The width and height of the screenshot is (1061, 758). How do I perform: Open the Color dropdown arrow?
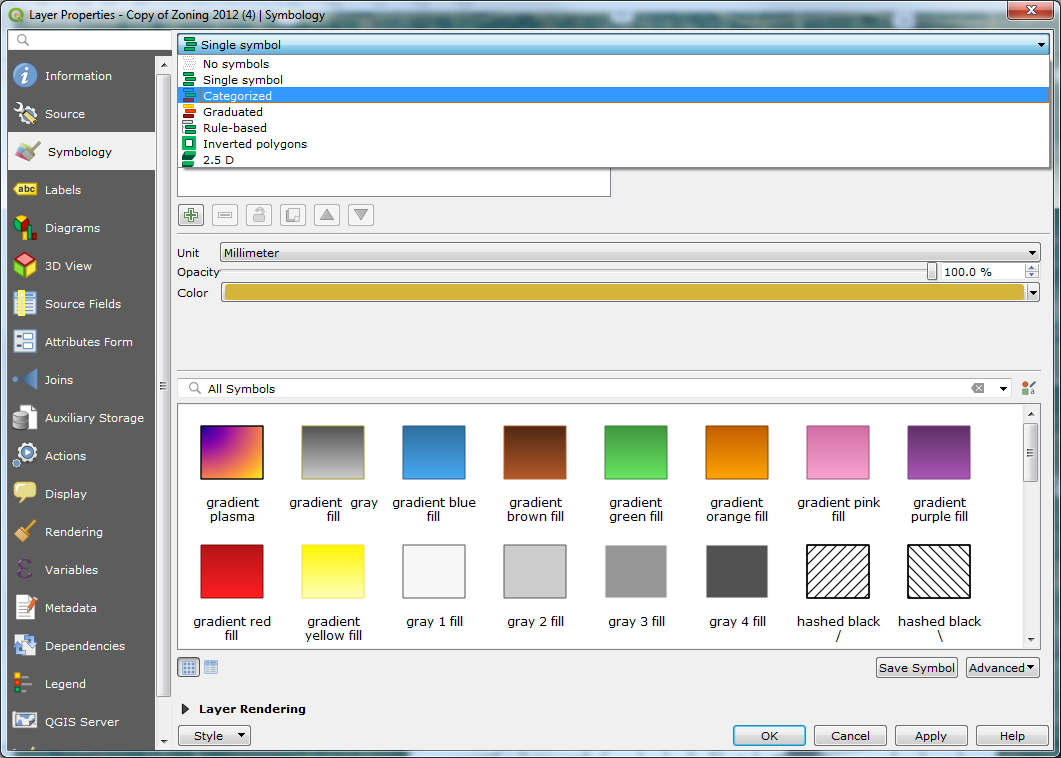coord(1033,292)
